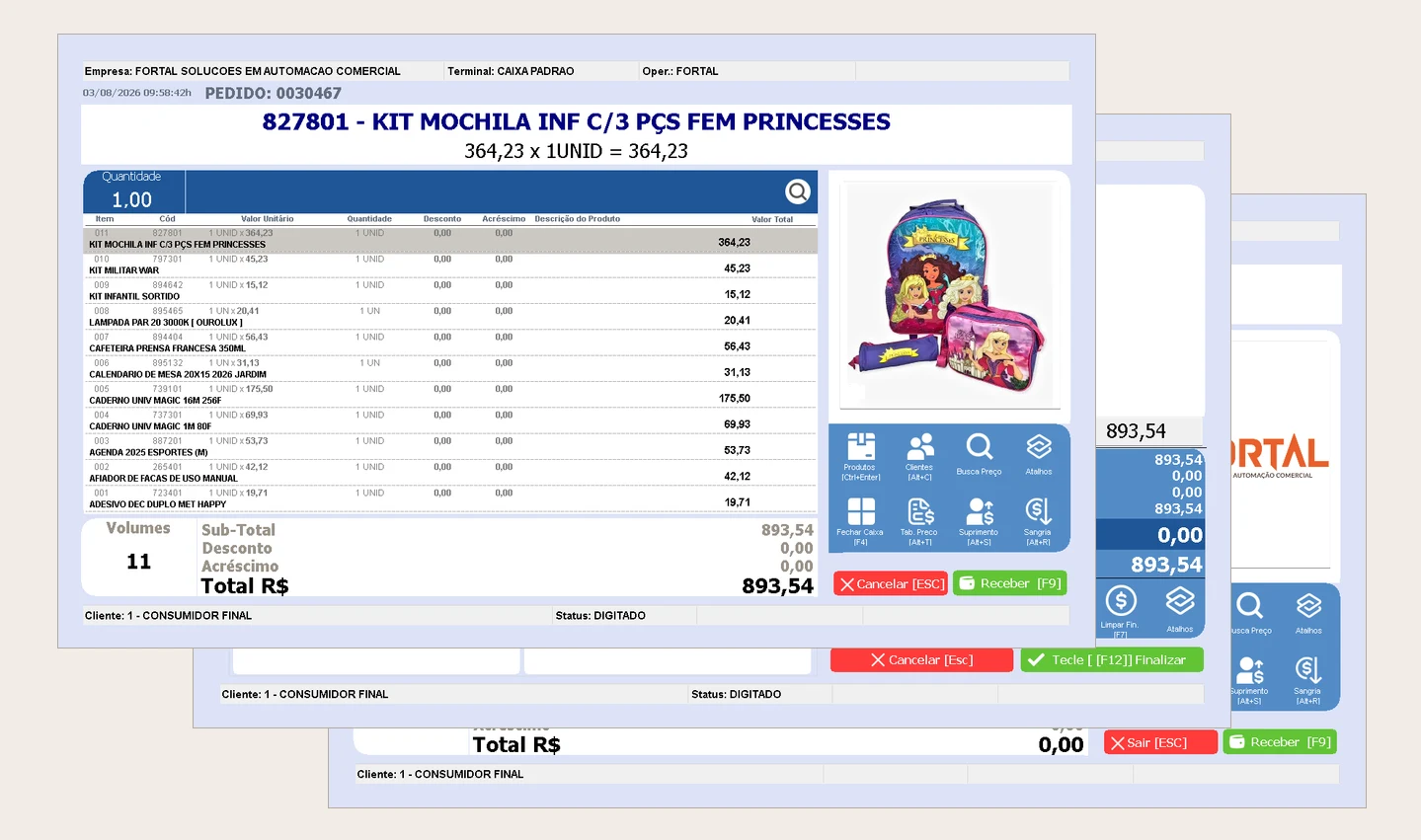Click Receber [F9] in the front window
The height and width of the screenshot is (840, 1421).
[1009, 583]
